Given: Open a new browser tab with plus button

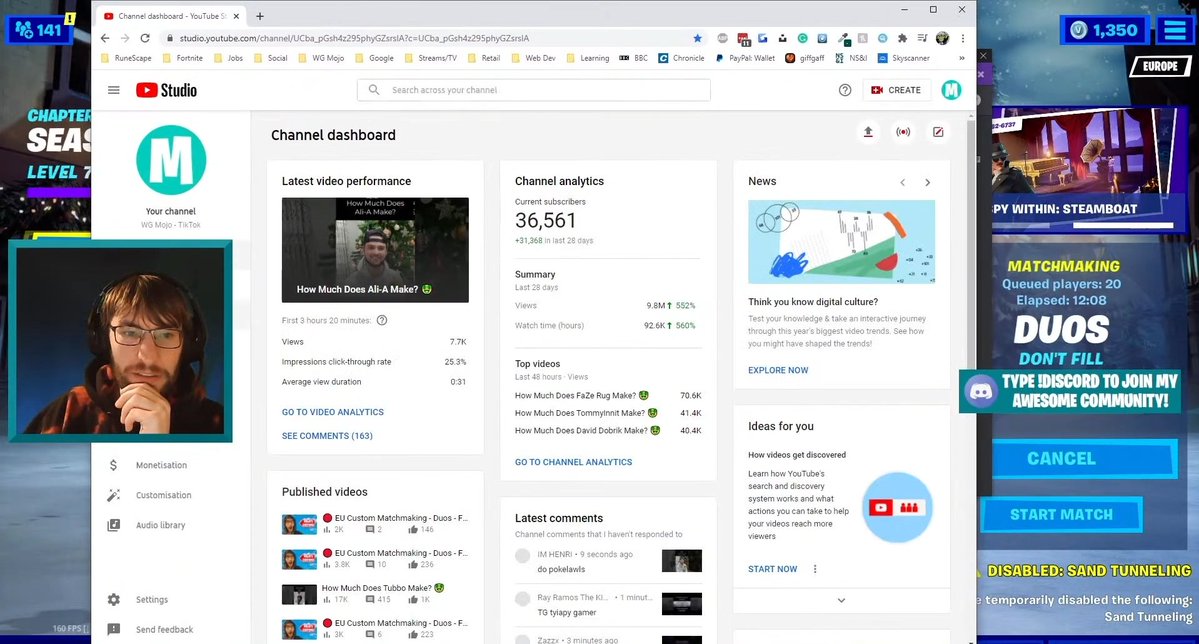Looking at the screenshot, I should tap(260, 16).
